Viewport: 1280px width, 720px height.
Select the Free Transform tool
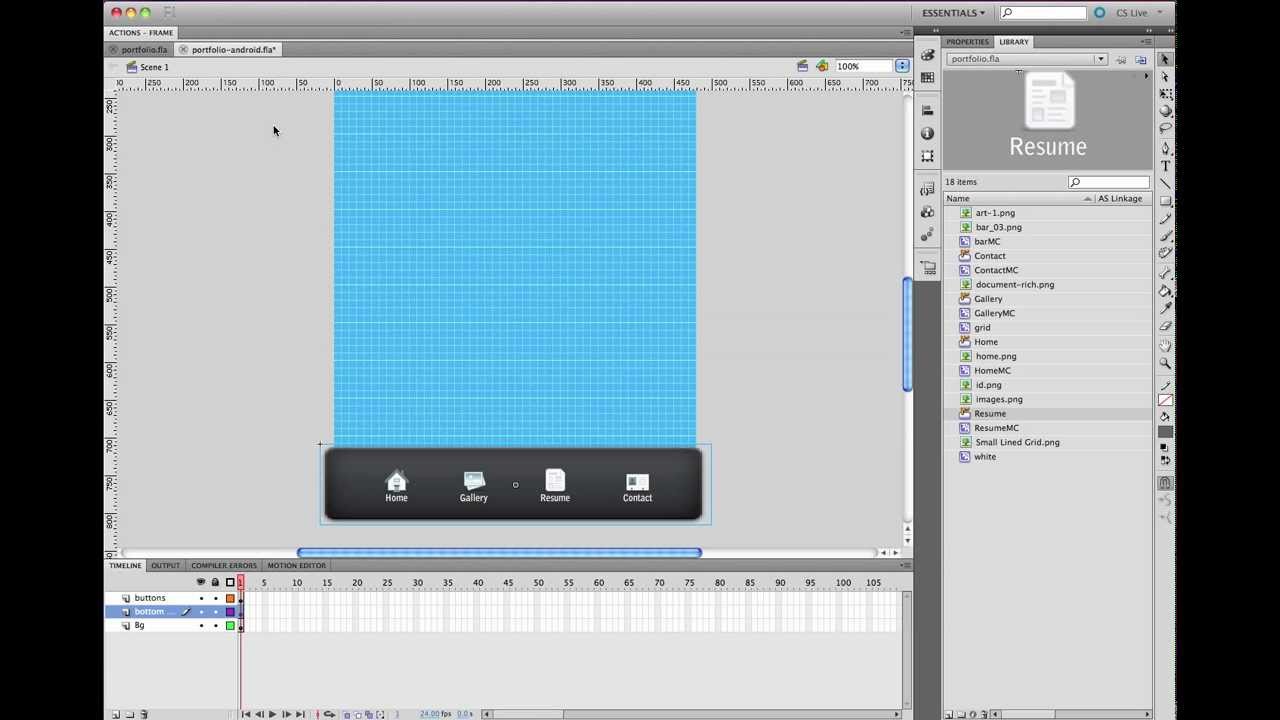1165,94
